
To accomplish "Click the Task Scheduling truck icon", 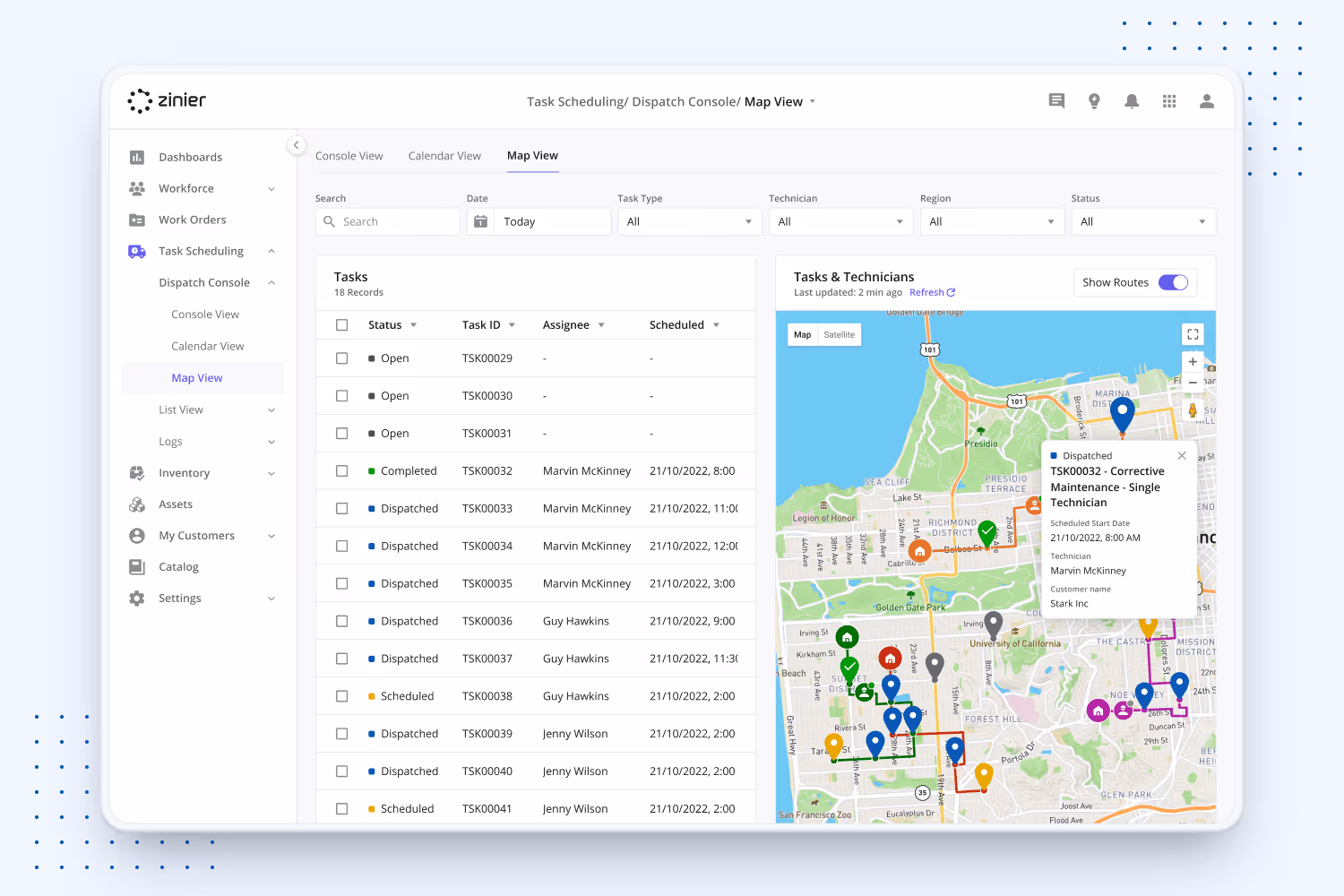I will 137,252.
